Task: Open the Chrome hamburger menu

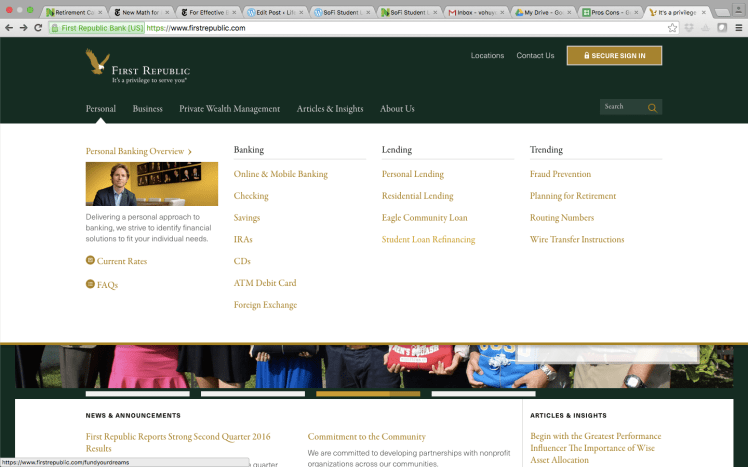Action: click(x=738, y=28)
